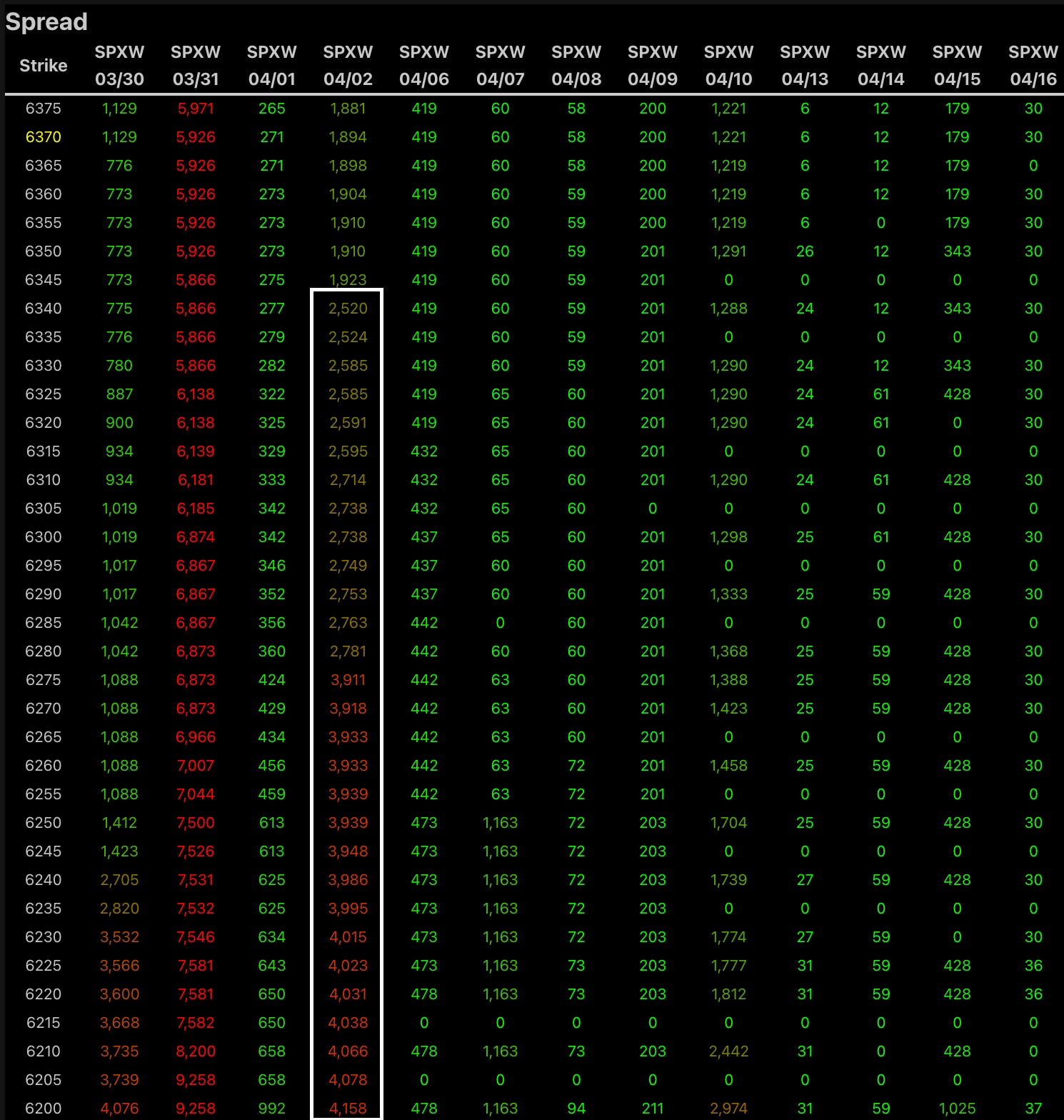This screenshot has height=1120, width=1064.
Task: Click the 1,412 value in 6250 row
Action: click(x=119, y=823)
